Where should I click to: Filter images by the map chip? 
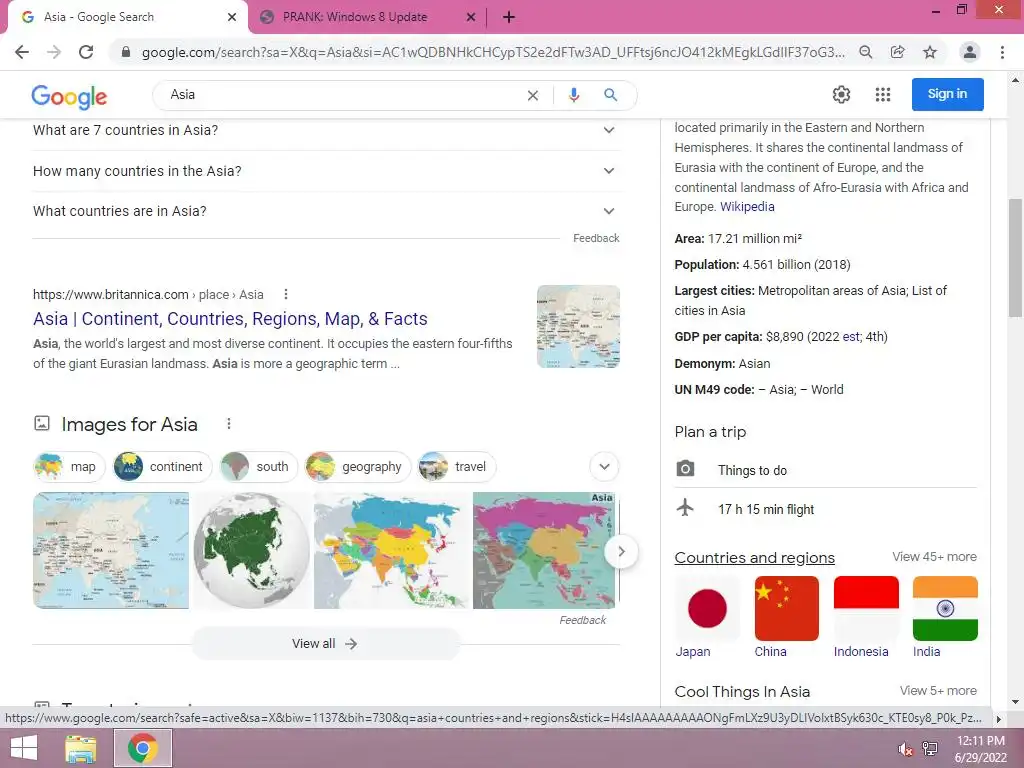[69, 467]
